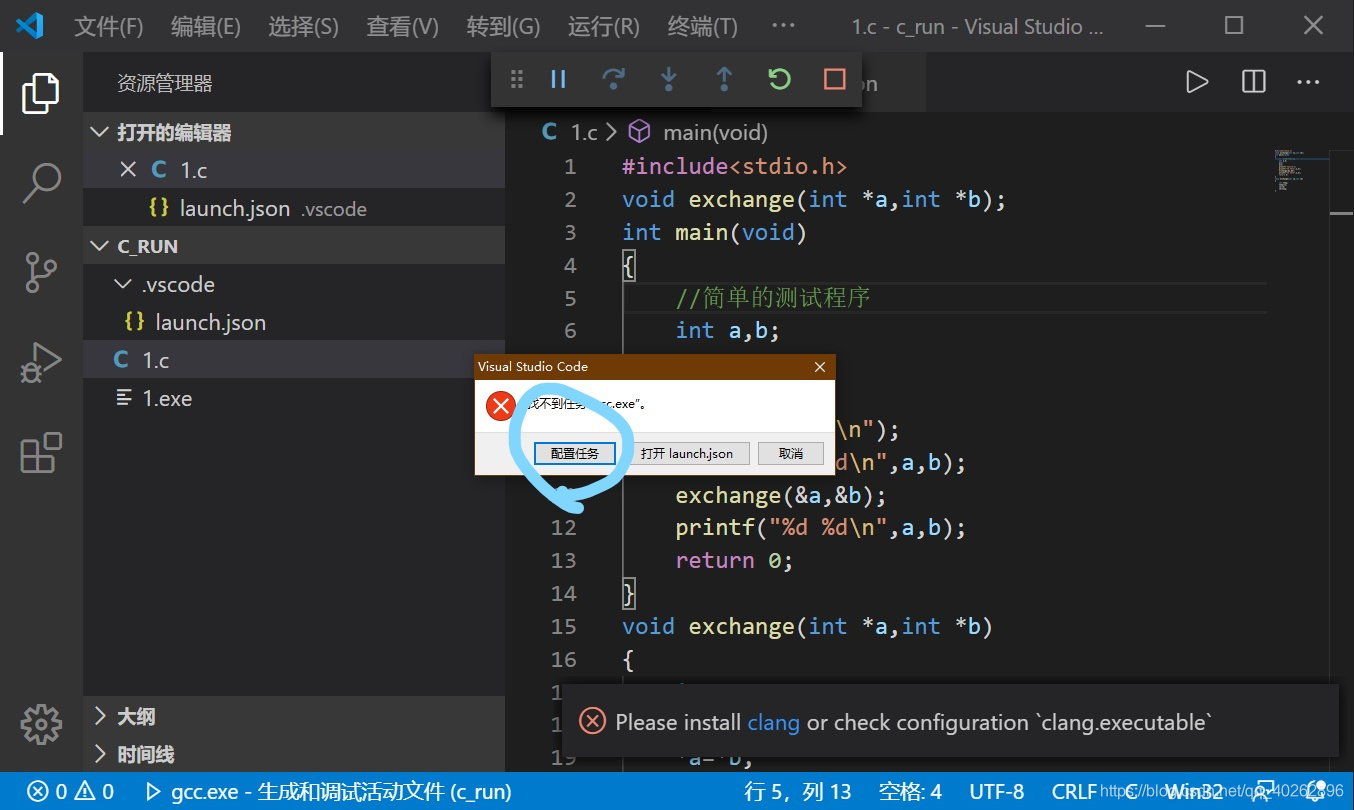Click the VS Code logo icon
The width and height of the screenshot is (1354, 810).
31,25
